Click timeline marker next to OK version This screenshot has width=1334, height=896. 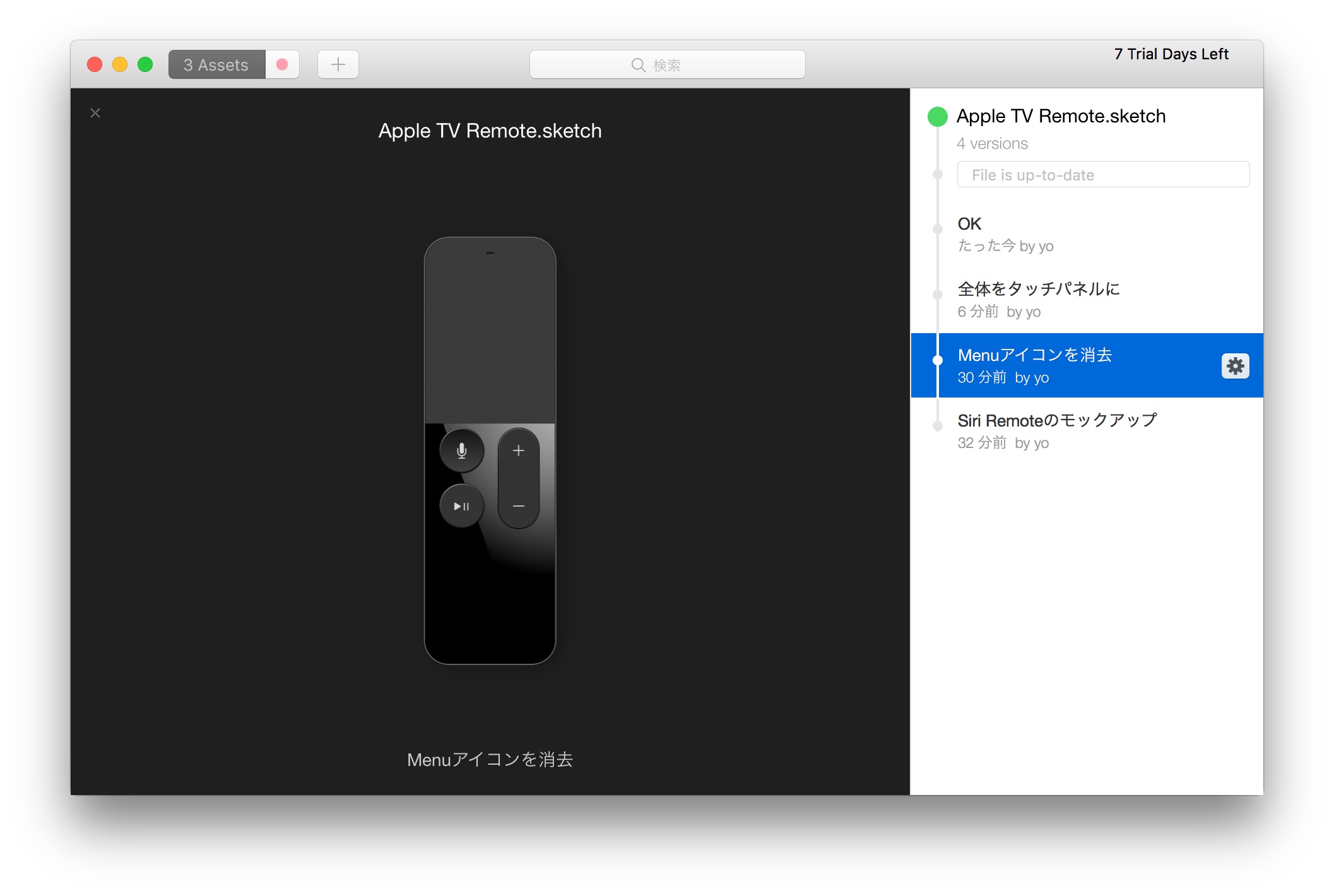938,228
